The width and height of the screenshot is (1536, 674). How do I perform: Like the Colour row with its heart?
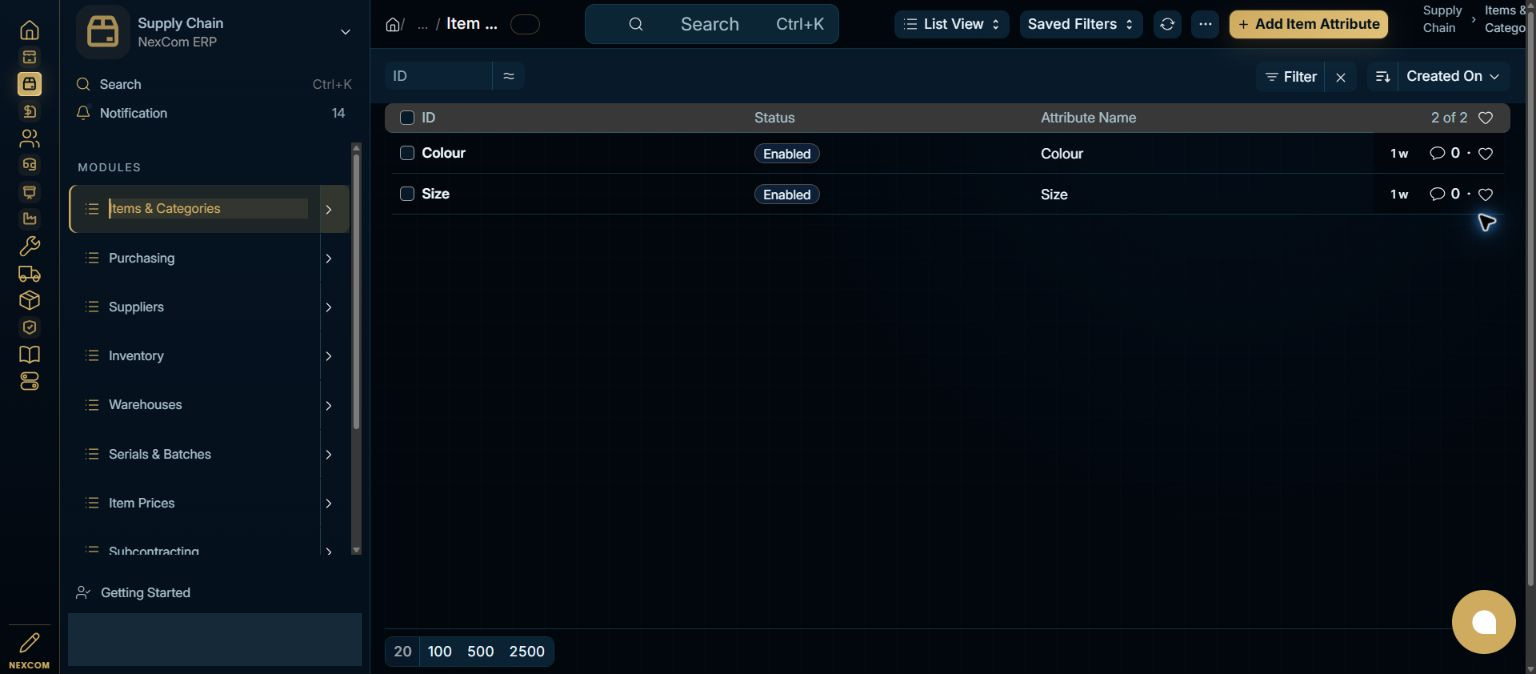point(1485,154)
